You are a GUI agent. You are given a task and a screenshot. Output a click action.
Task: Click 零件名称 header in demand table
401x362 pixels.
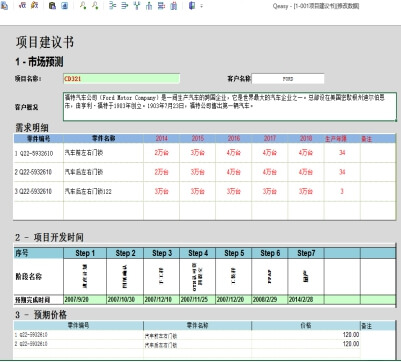tap(103, 138)
